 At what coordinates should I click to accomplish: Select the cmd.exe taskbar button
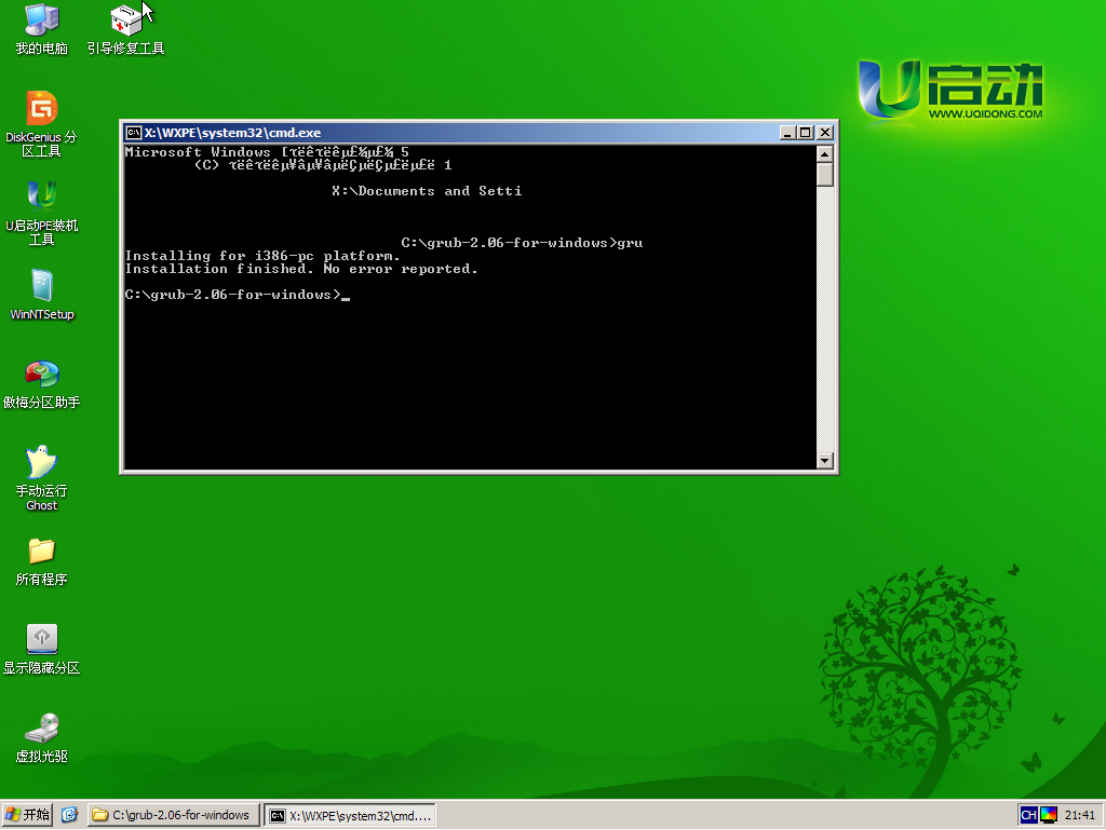[350, 815]
